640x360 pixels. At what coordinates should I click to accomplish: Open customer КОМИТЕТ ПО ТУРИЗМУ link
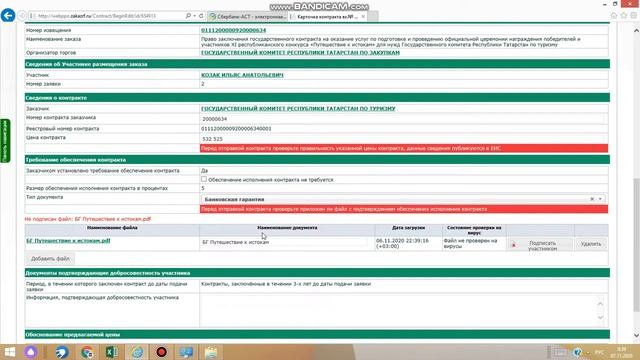pos(298,109)
